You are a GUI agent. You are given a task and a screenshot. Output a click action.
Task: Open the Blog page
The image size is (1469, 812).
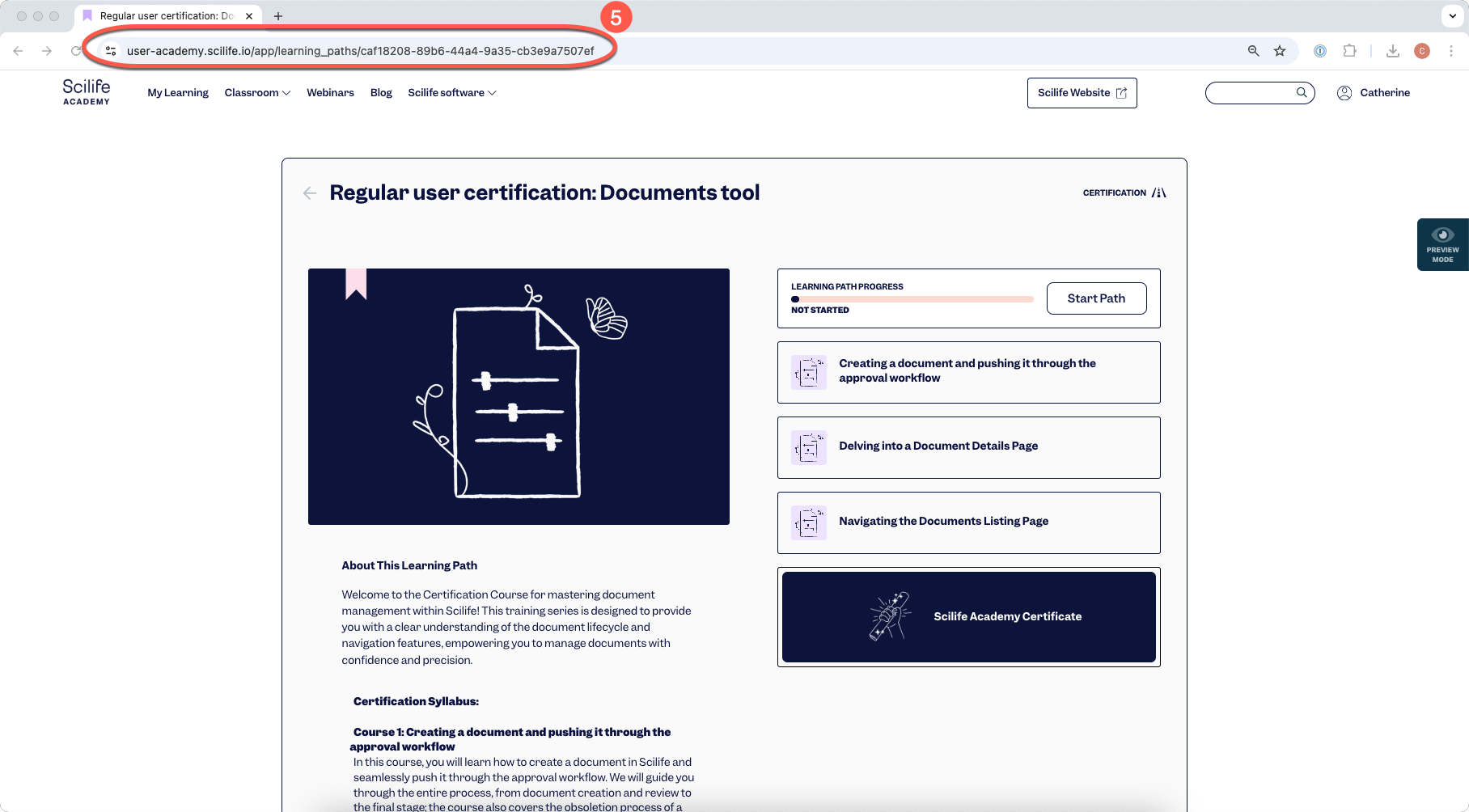[381, 93]
